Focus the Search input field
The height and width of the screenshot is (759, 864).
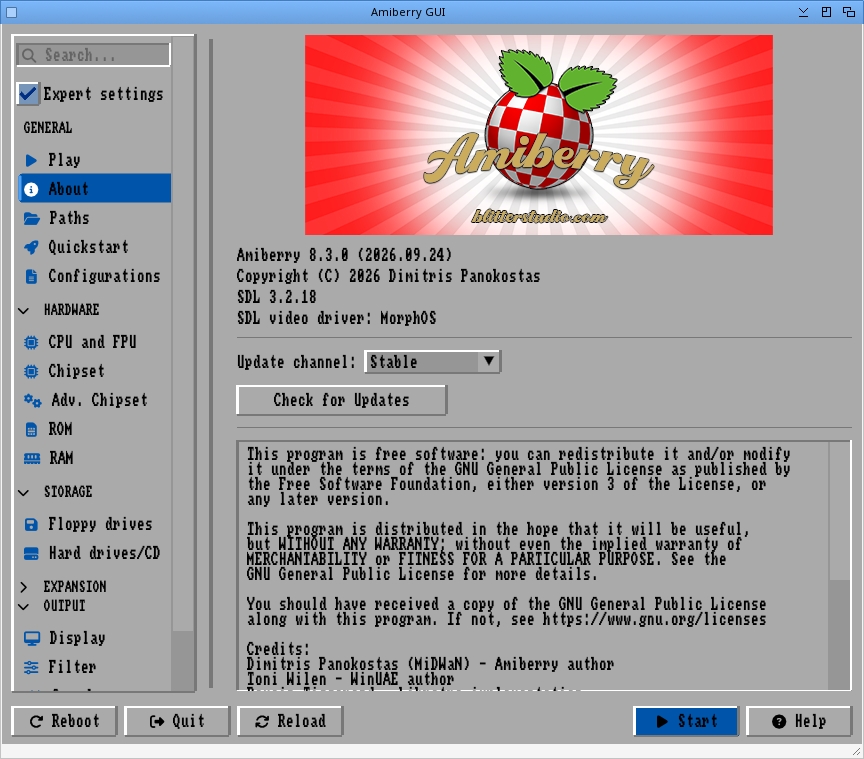[94, 55]
